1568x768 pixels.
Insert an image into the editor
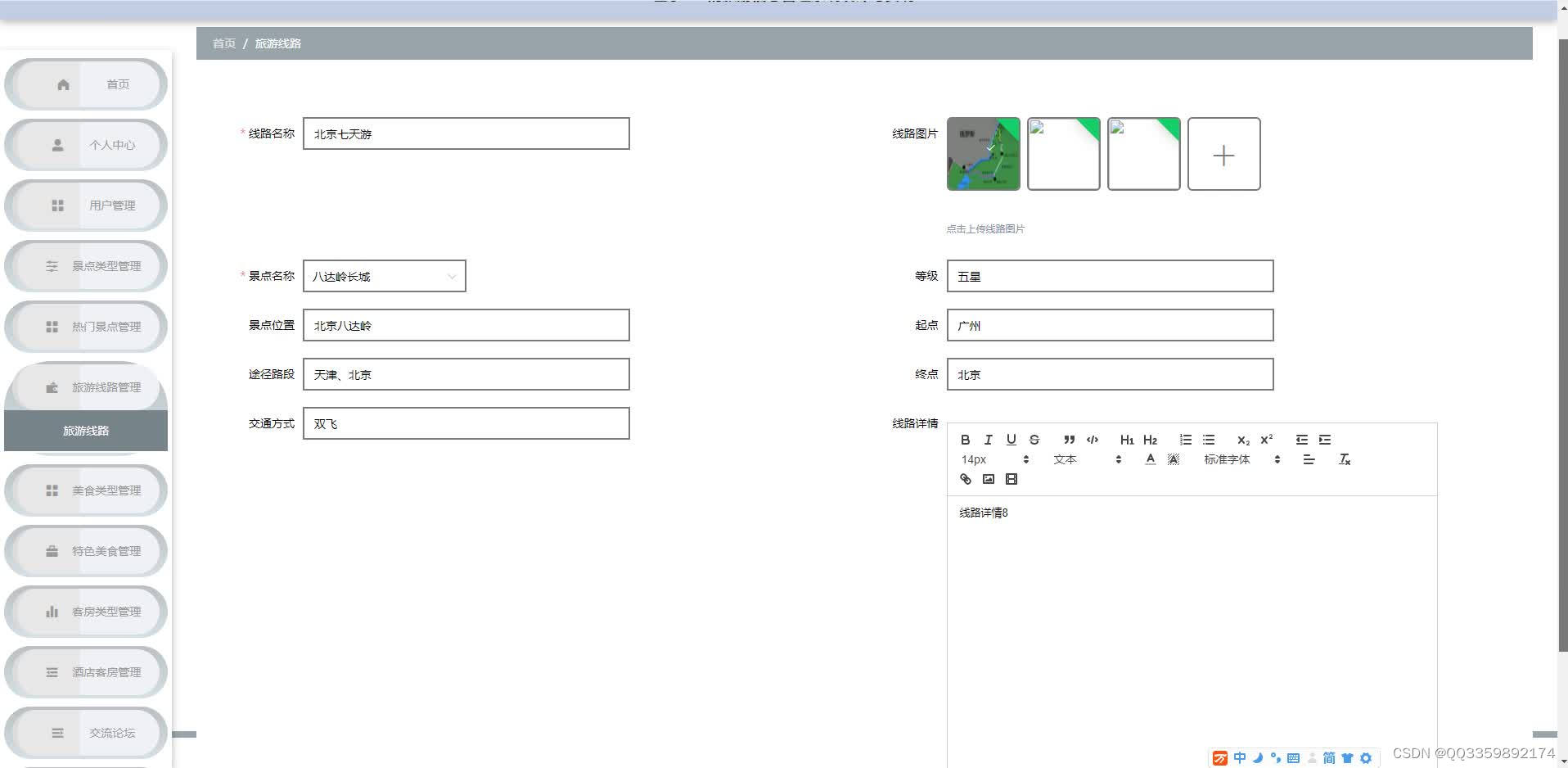[988, 479]
